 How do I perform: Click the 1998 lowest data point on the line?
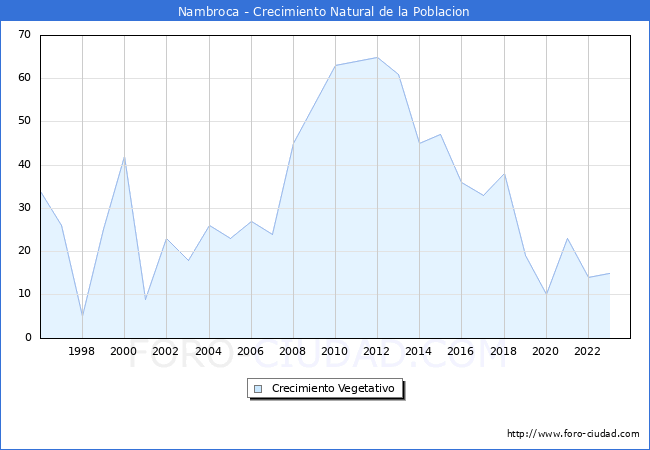coord(82,316)
